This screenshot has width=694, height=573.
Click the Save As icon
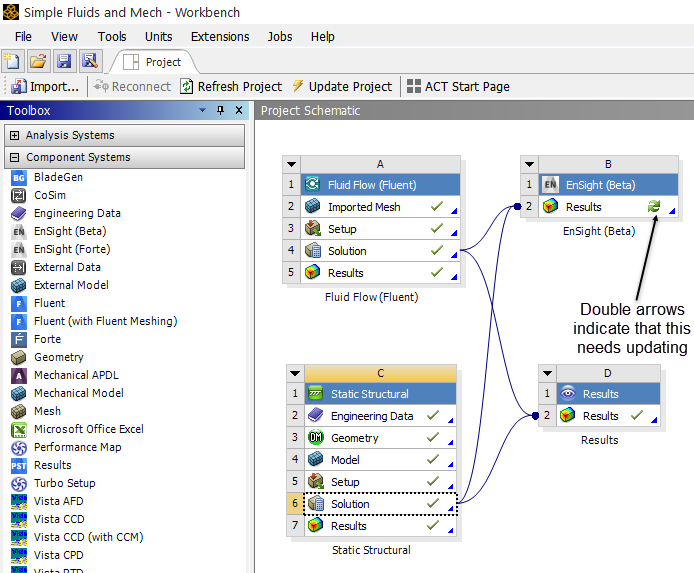90,61
